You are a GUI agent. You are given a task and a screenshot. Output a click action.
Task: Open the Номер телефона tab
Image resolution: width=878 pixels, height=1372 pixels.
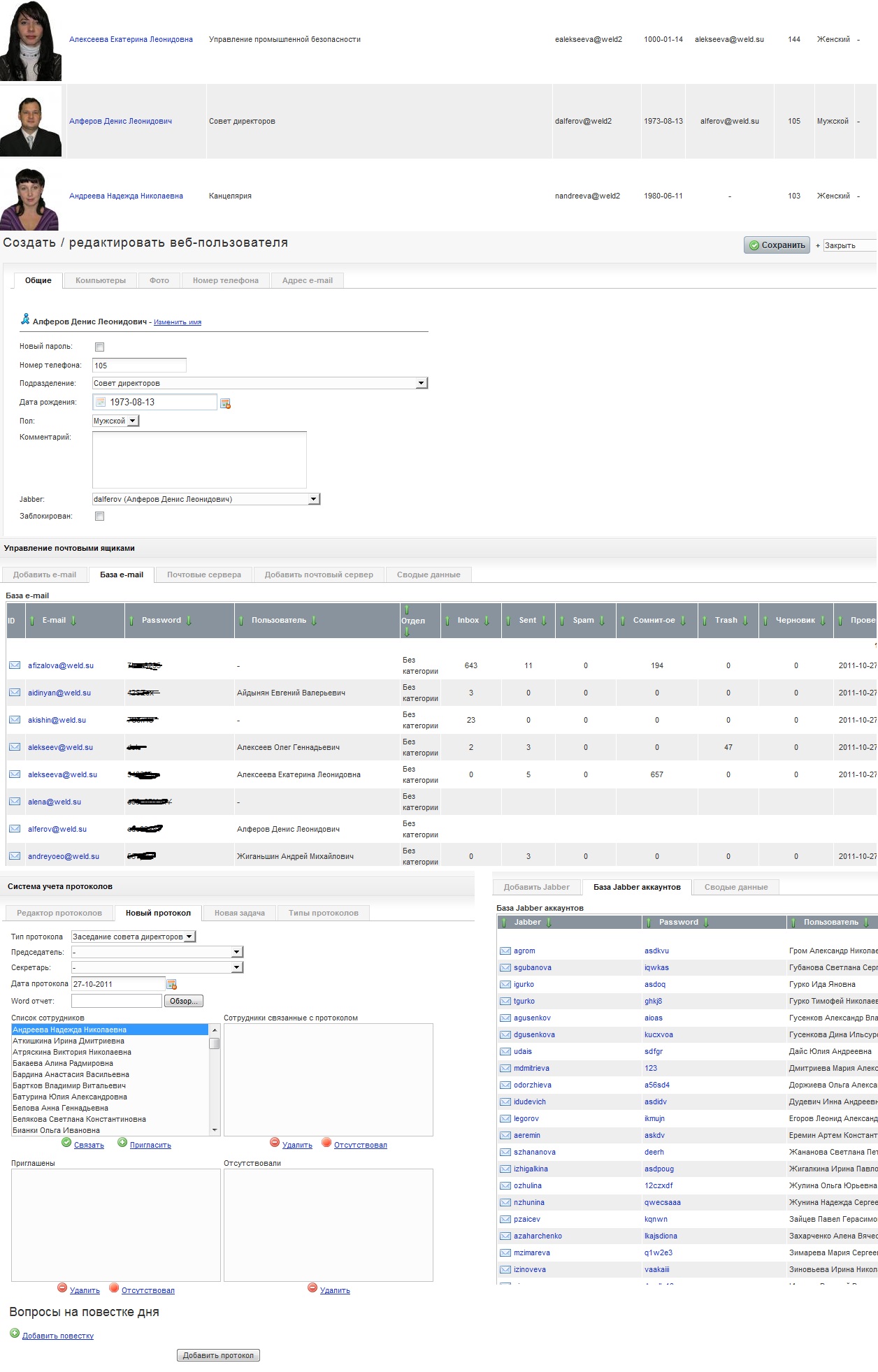point(226,280)
